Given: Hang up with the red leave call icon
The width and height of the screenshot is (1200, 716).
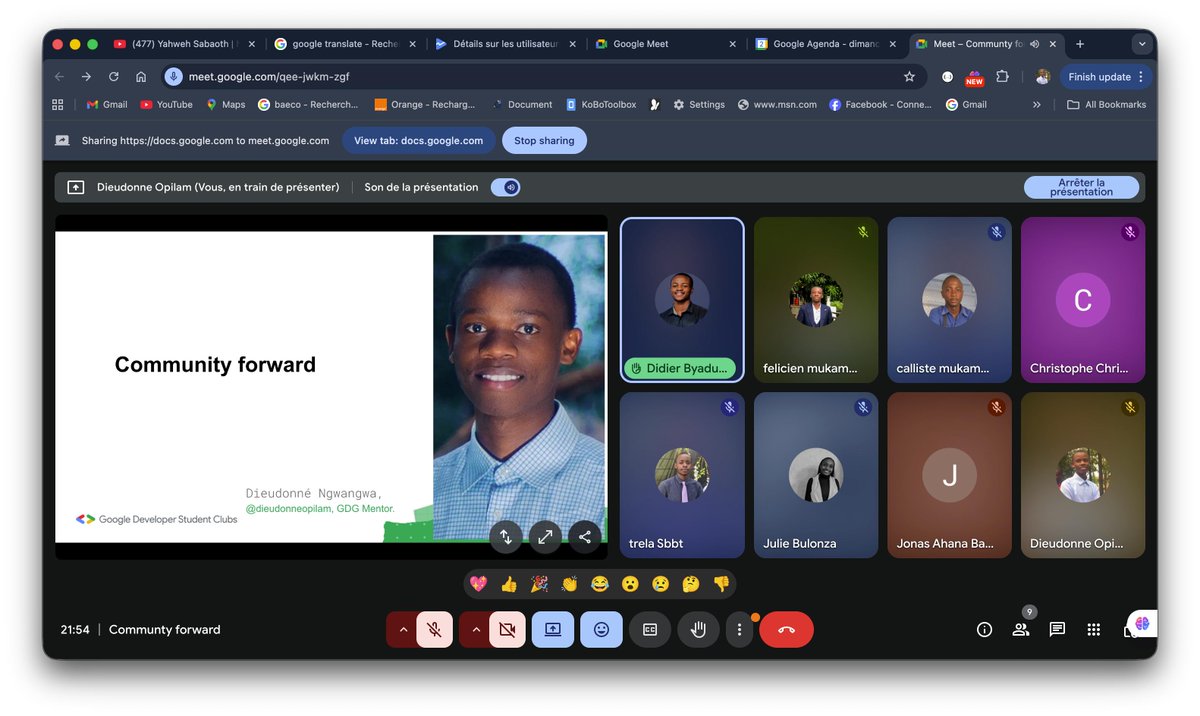Looking at the screenshot, I should coord(786,629).
